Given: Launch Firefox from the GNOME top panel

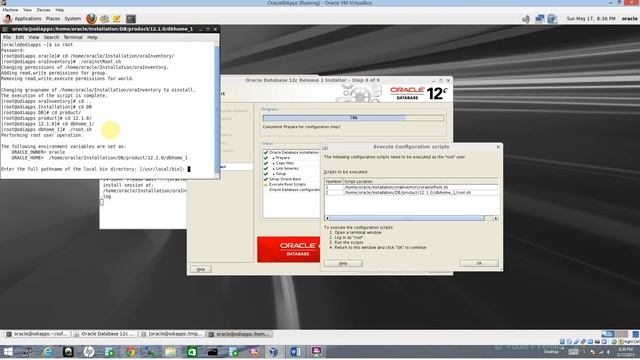Looking at the screenshot, I should (x=91, y=19).
